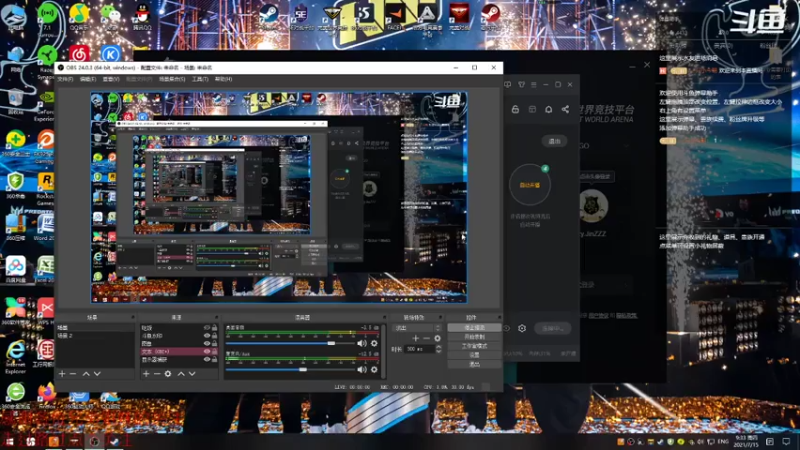Click 停止推流 stop streaming button
This screenshot has width=800, height=450.
pos(474,328)
